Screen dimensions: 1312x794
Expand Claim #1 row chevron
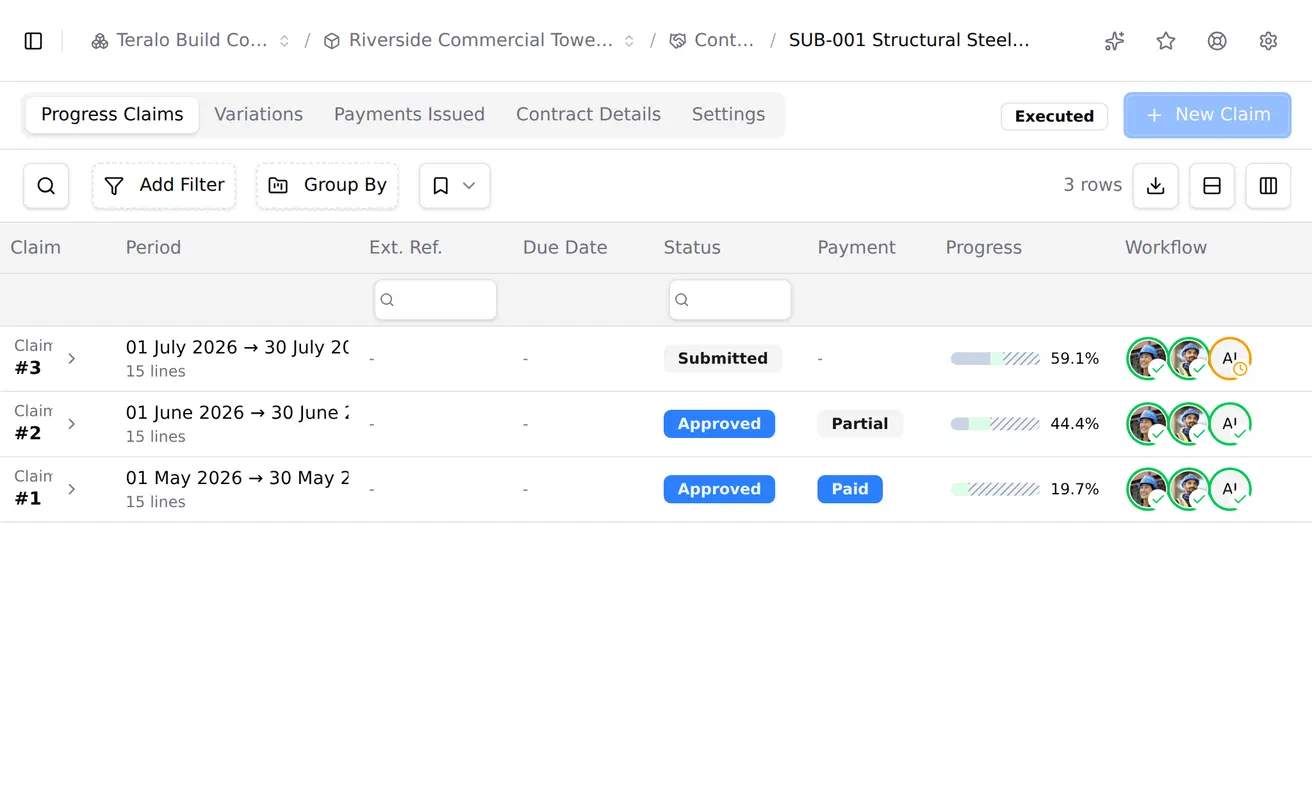(x=71, y=489)
